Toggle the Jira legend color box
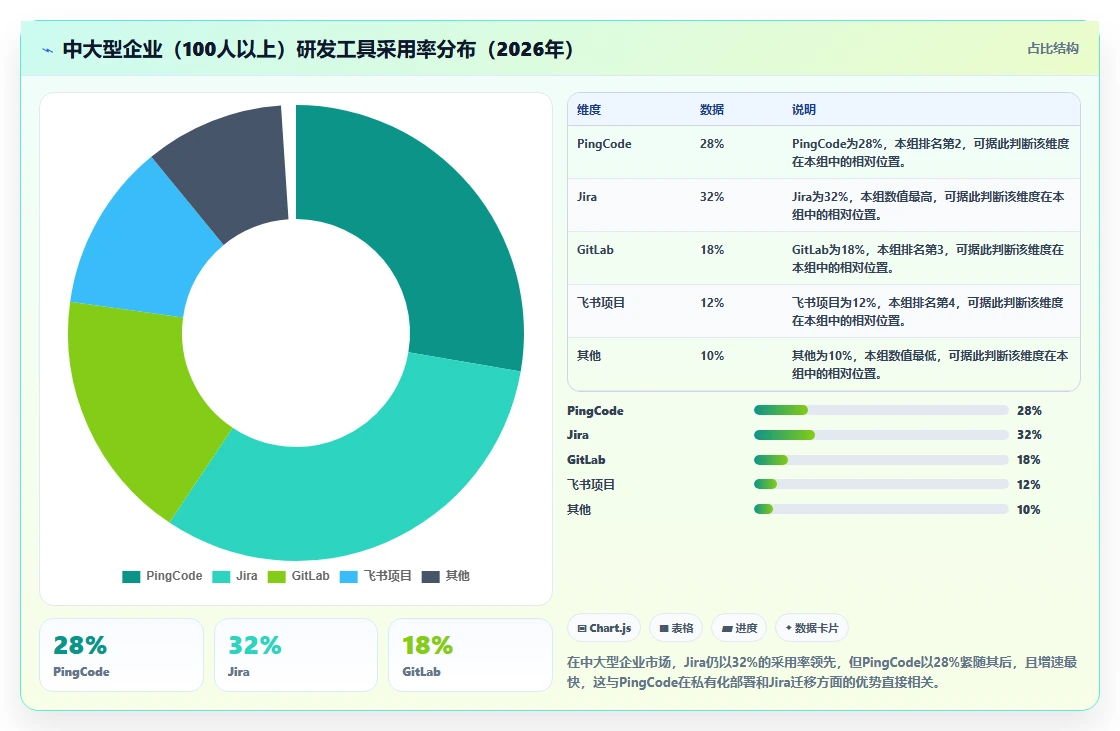The image size is (1120, 731). pyautogui.click(x=221, y=577)
